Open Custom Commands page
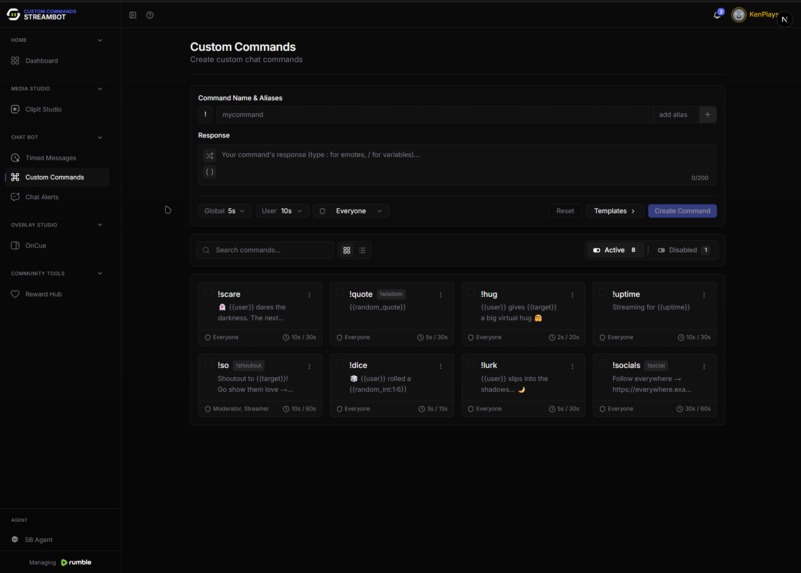The height and width of the screenshot is (573, 801). click(57, 177)
